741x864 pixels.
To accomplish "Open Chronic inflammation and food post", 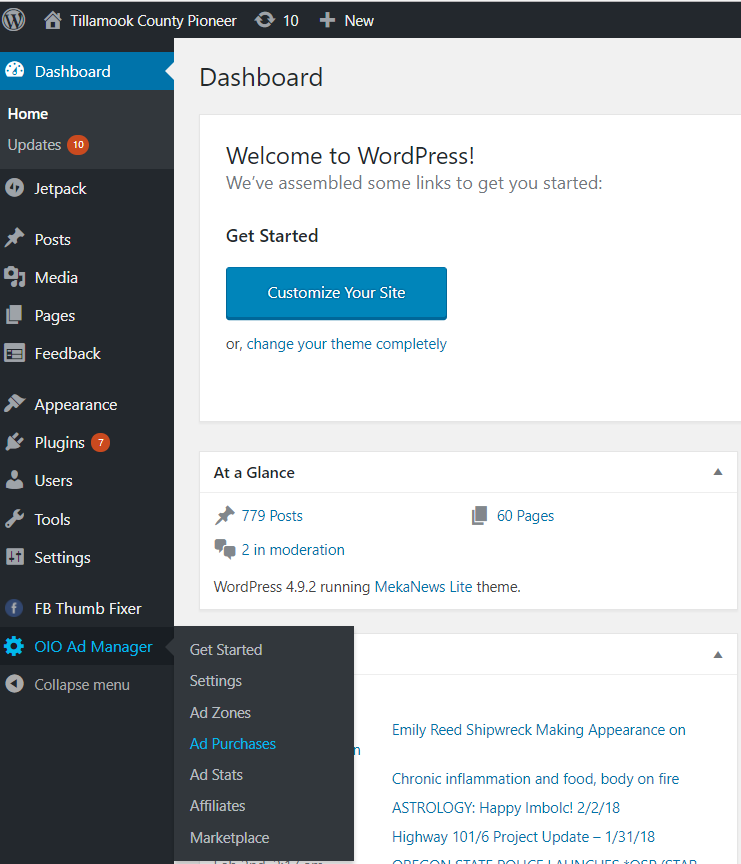I will click(x=536, y=779).
